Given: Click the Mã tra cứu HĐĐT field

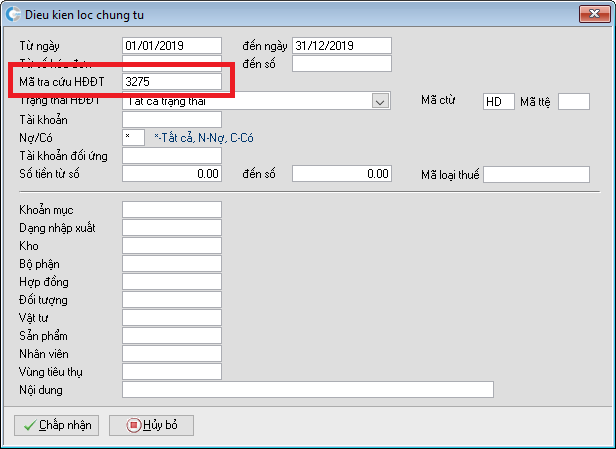Looking at the screenshot, I should tap(171, 82).
